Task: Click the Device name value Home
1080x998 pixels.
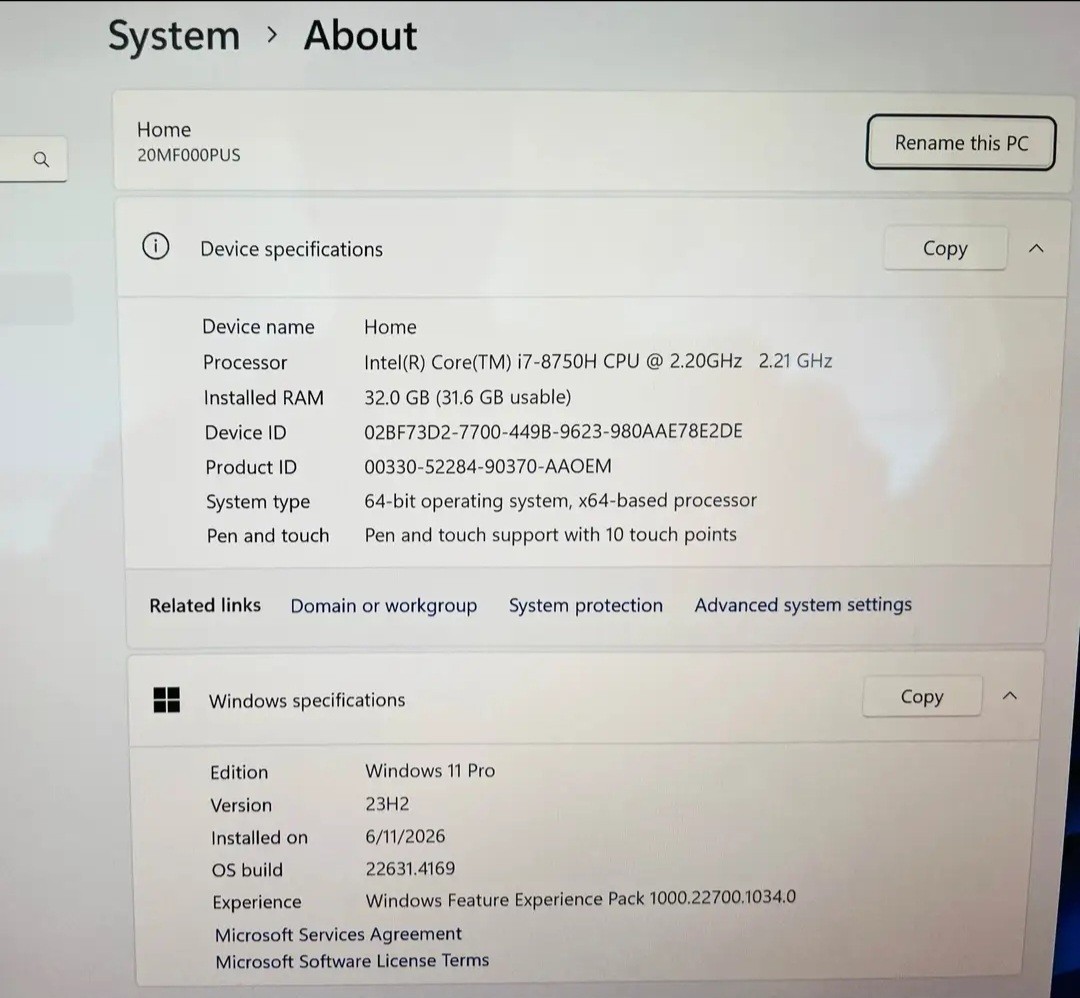Action: click(x=390, y=326)
